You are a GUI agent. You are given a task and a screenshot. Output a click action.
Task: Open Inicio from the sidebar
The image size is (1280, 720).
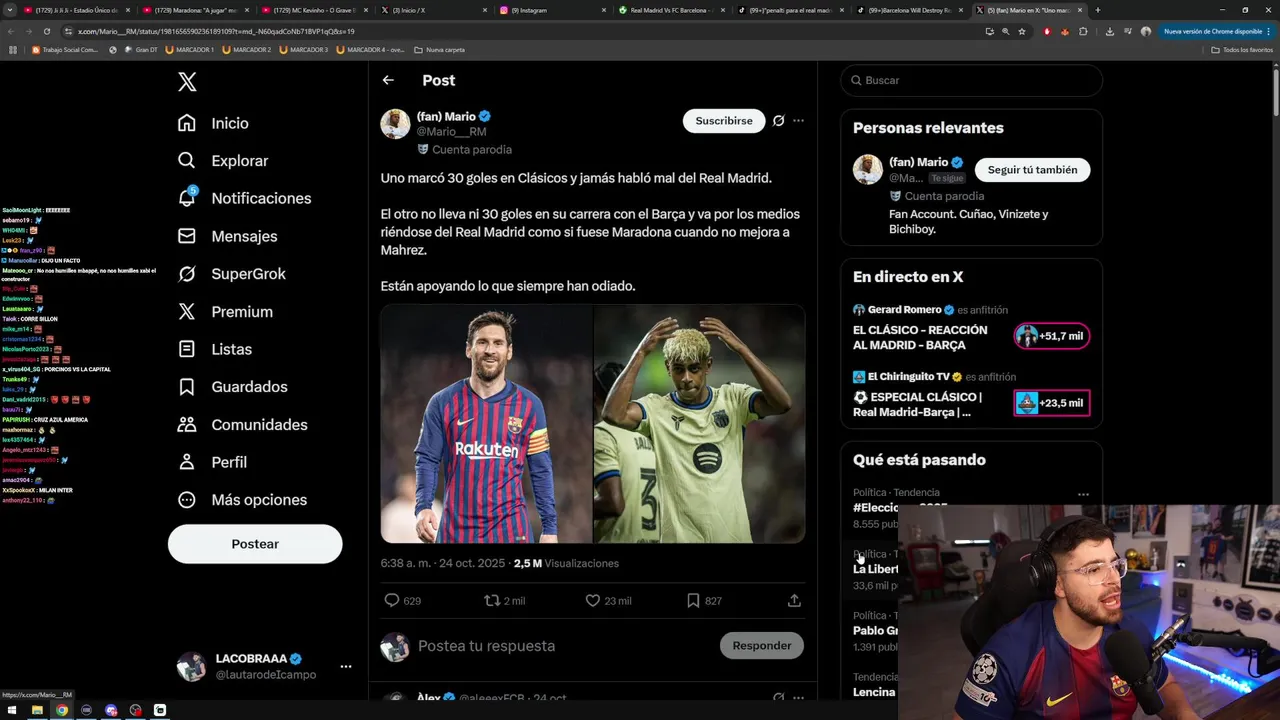pos(212,123)
